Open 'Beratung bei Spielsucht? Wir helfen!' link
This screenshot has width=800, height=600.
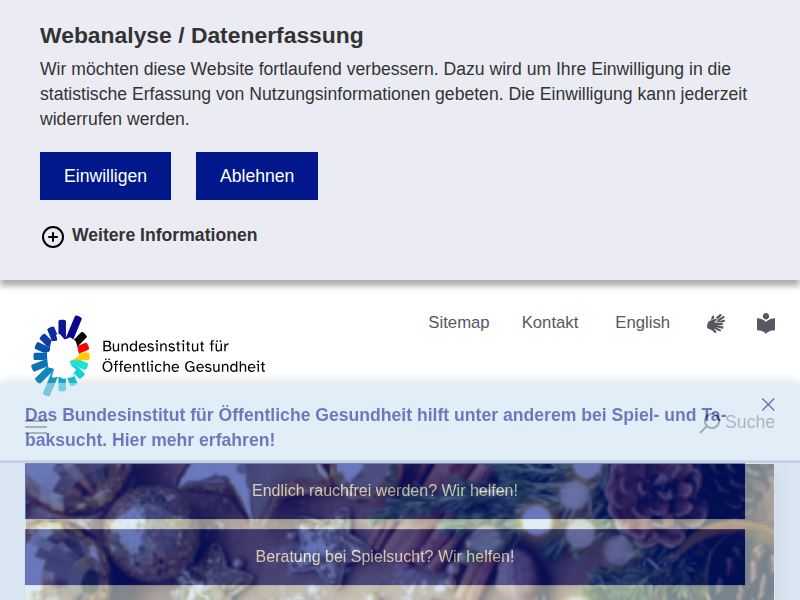coord(385,557)
